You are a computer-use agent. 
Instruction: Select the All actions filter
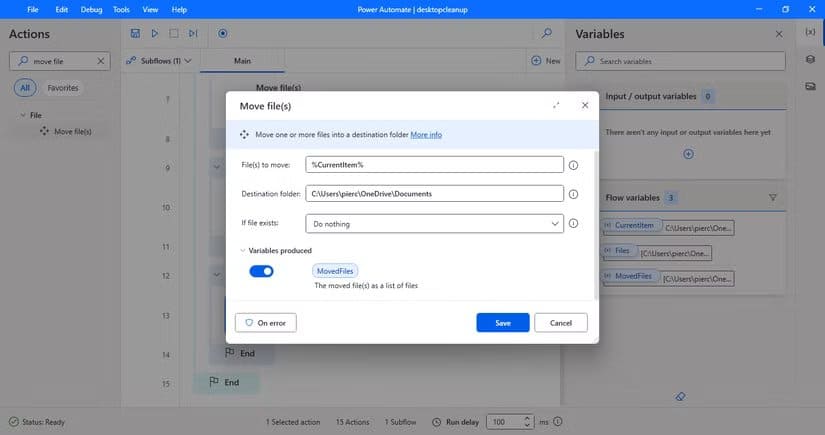pyautogui.click(x=25, y=88)
